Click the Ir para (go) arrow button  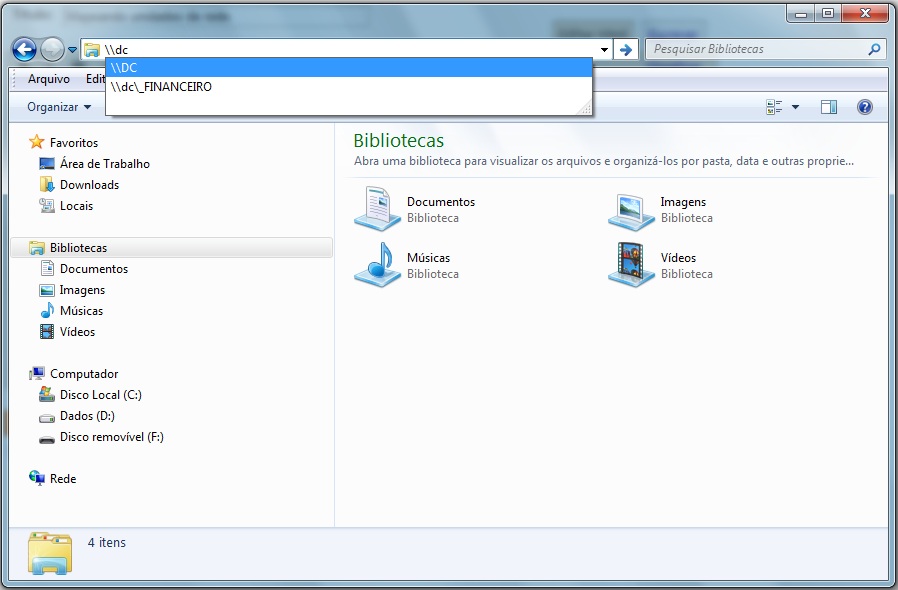(x=626, y=48)
